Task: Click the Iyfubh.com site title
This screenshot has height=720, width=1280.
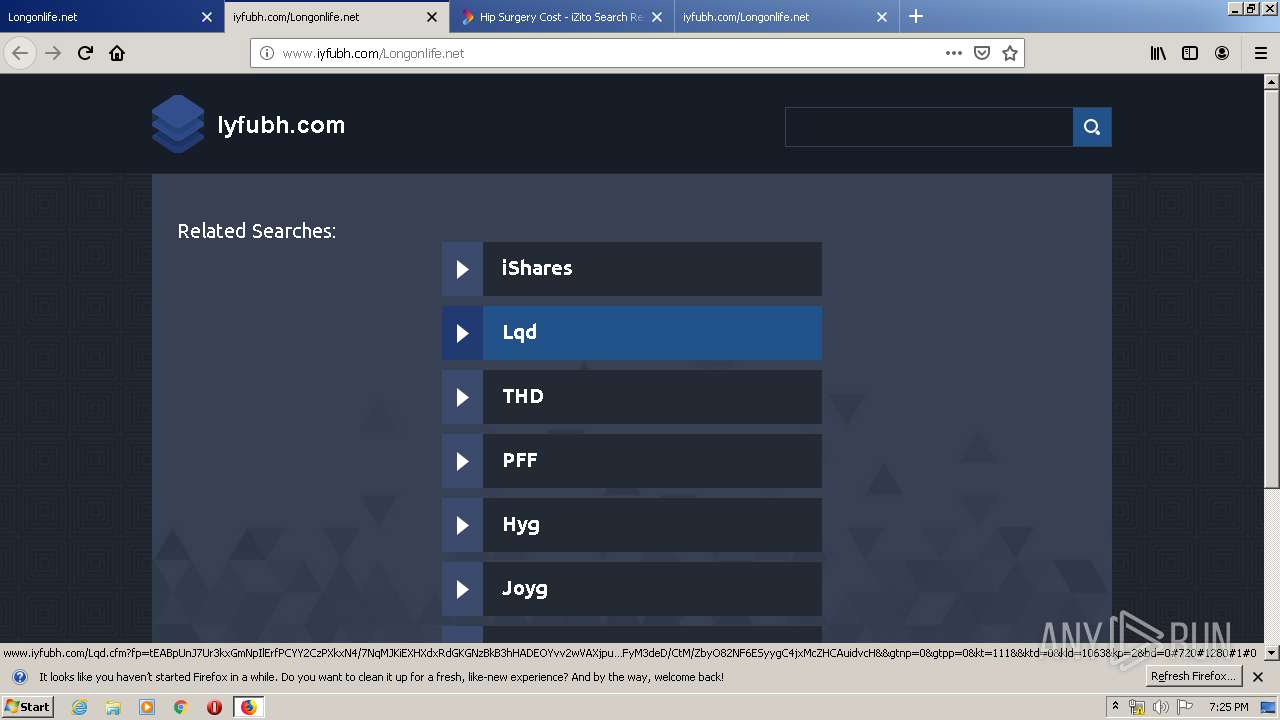Action: pyautogui.click(x=281, y=125)
